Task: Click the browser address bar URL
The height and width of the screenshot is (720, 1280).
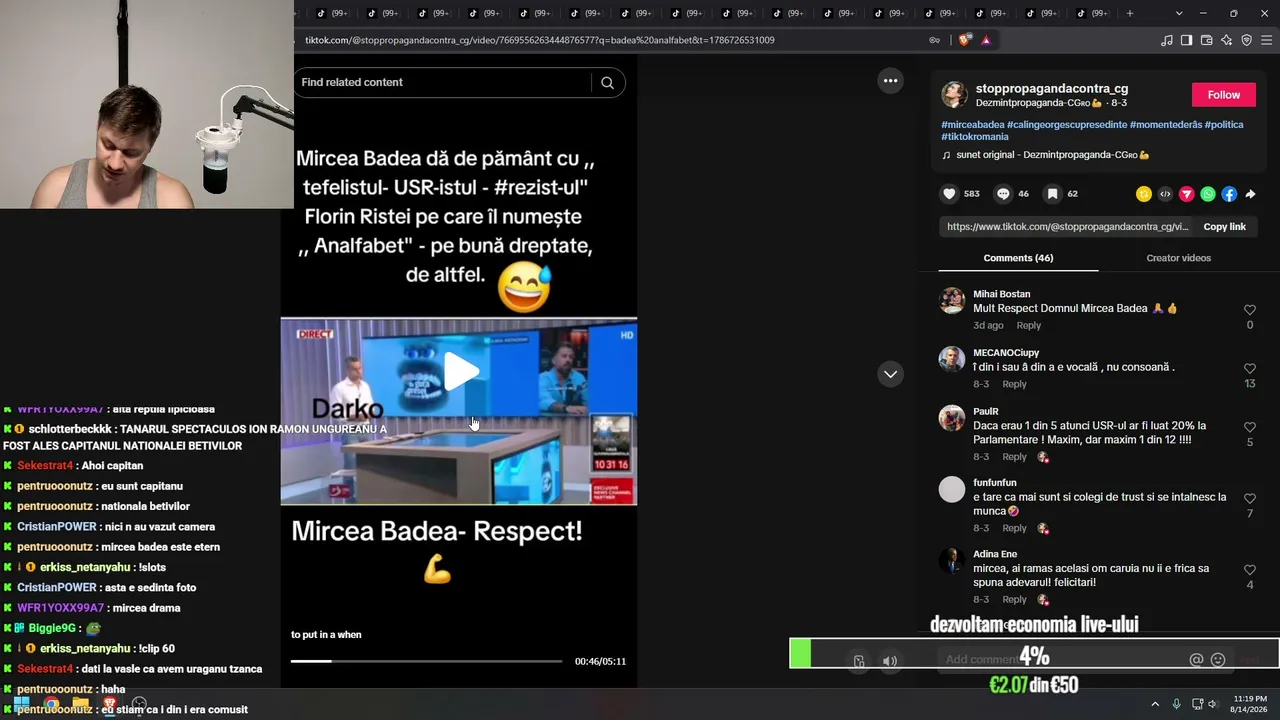Action: coord(540,40)
